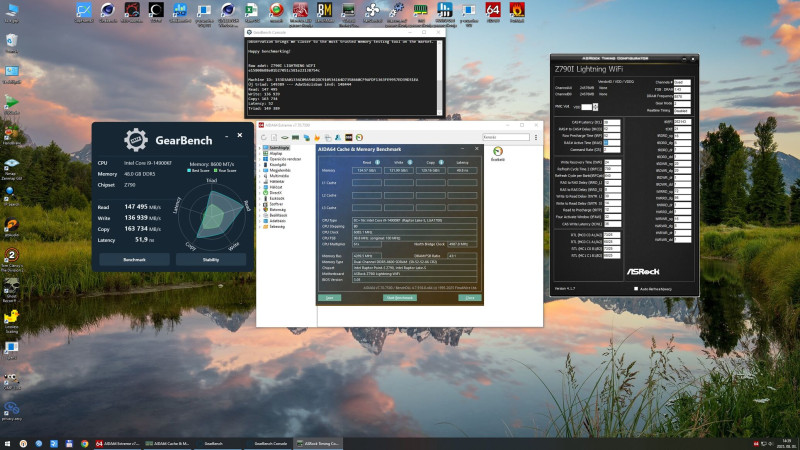Open the green RAM stick desktop icon
The image size is (800, 450).
pyautogui.click(x=420, y=10)
